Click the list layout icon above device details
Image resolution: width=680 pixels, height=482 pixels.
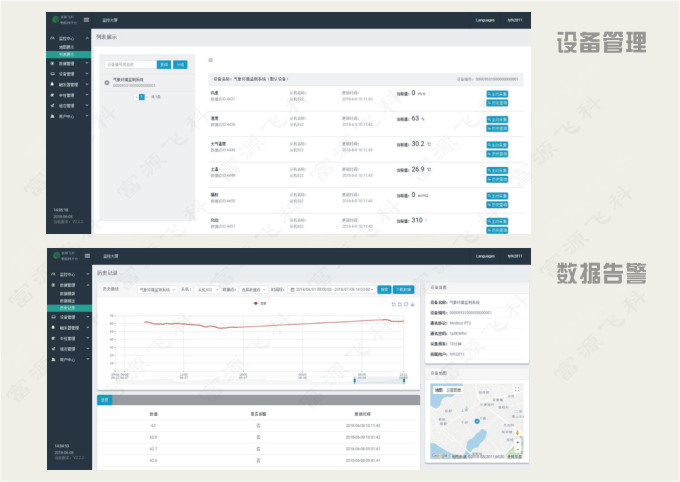210,61
